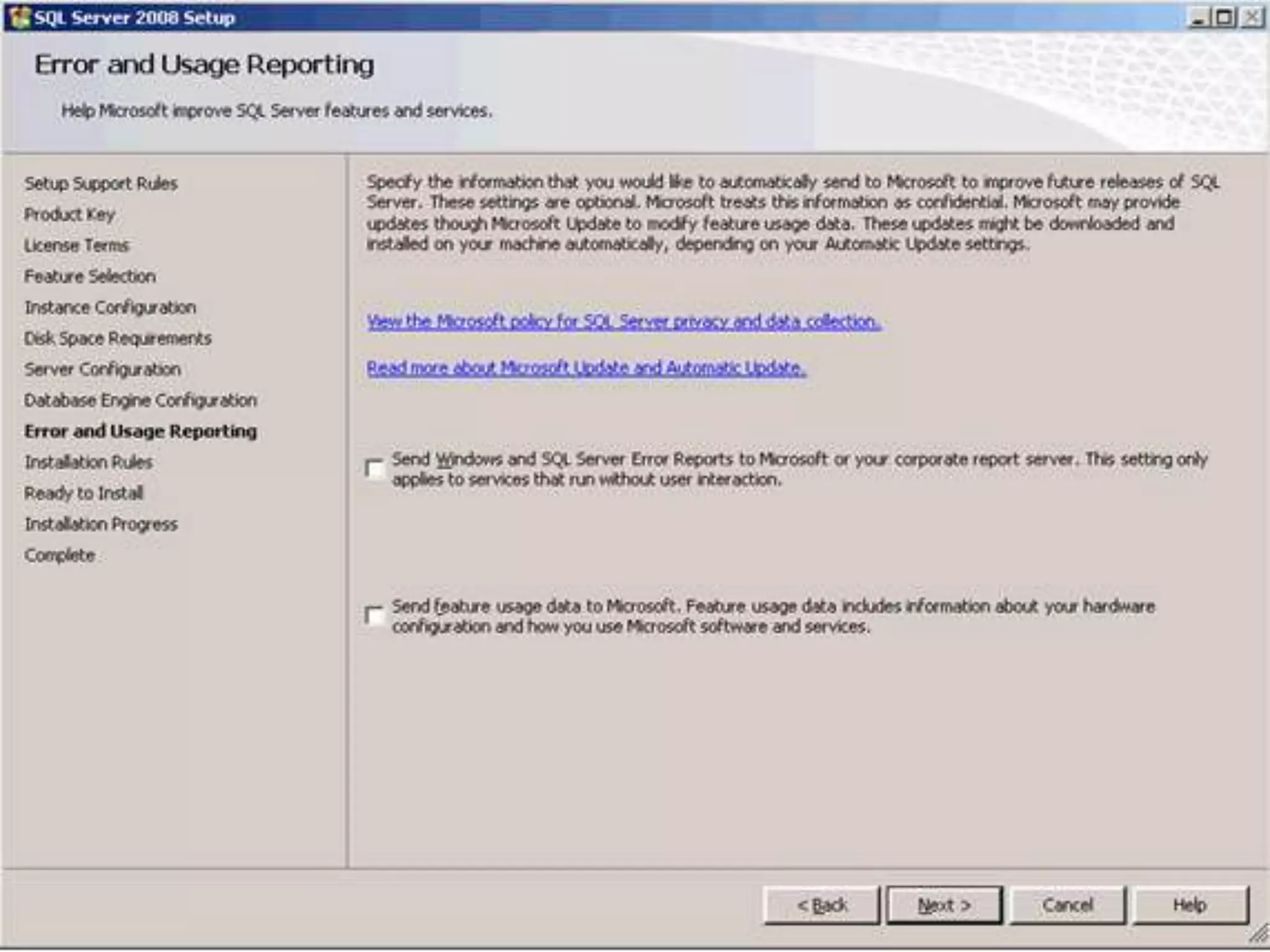Select the Installation Rules step
The height and width of the screenshot is (952, 1270).
point(89,462)
